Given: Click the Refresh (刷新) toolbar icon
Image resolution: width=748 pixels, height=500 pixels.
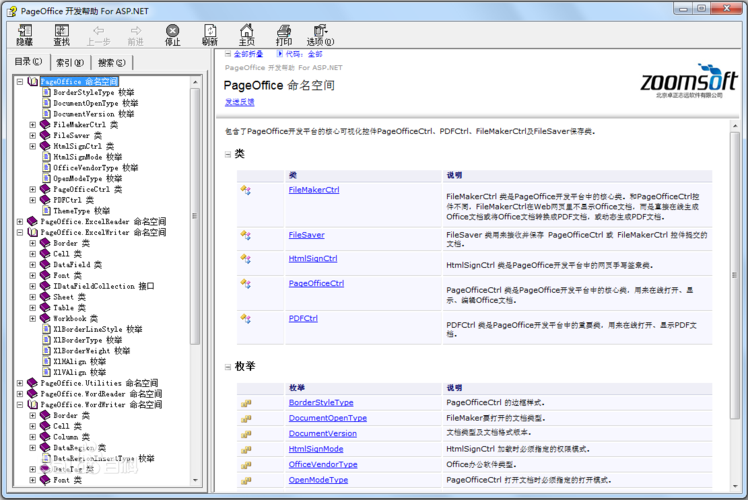Looking at the screenshot, I should (x=209, y=35).
